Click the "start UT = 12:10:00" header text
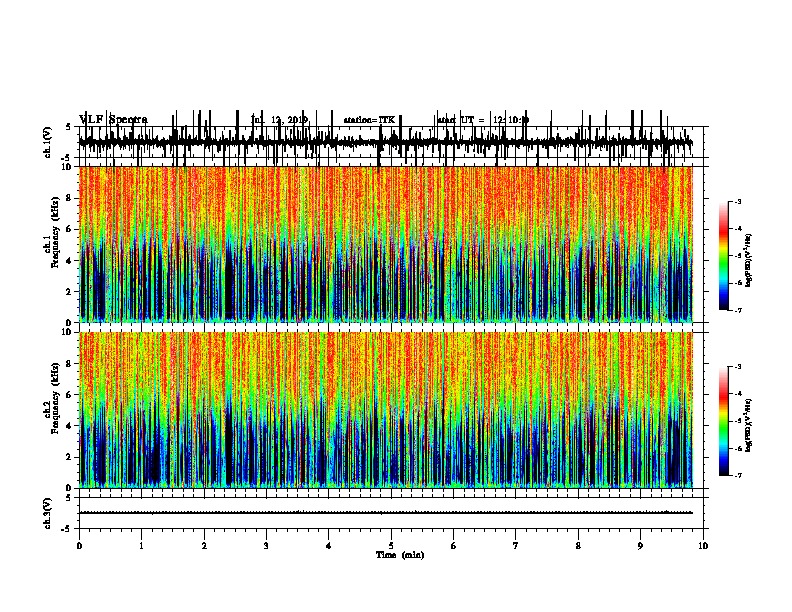Image resolution: width=792 pixels, height=612 pixels. [483, 120]
